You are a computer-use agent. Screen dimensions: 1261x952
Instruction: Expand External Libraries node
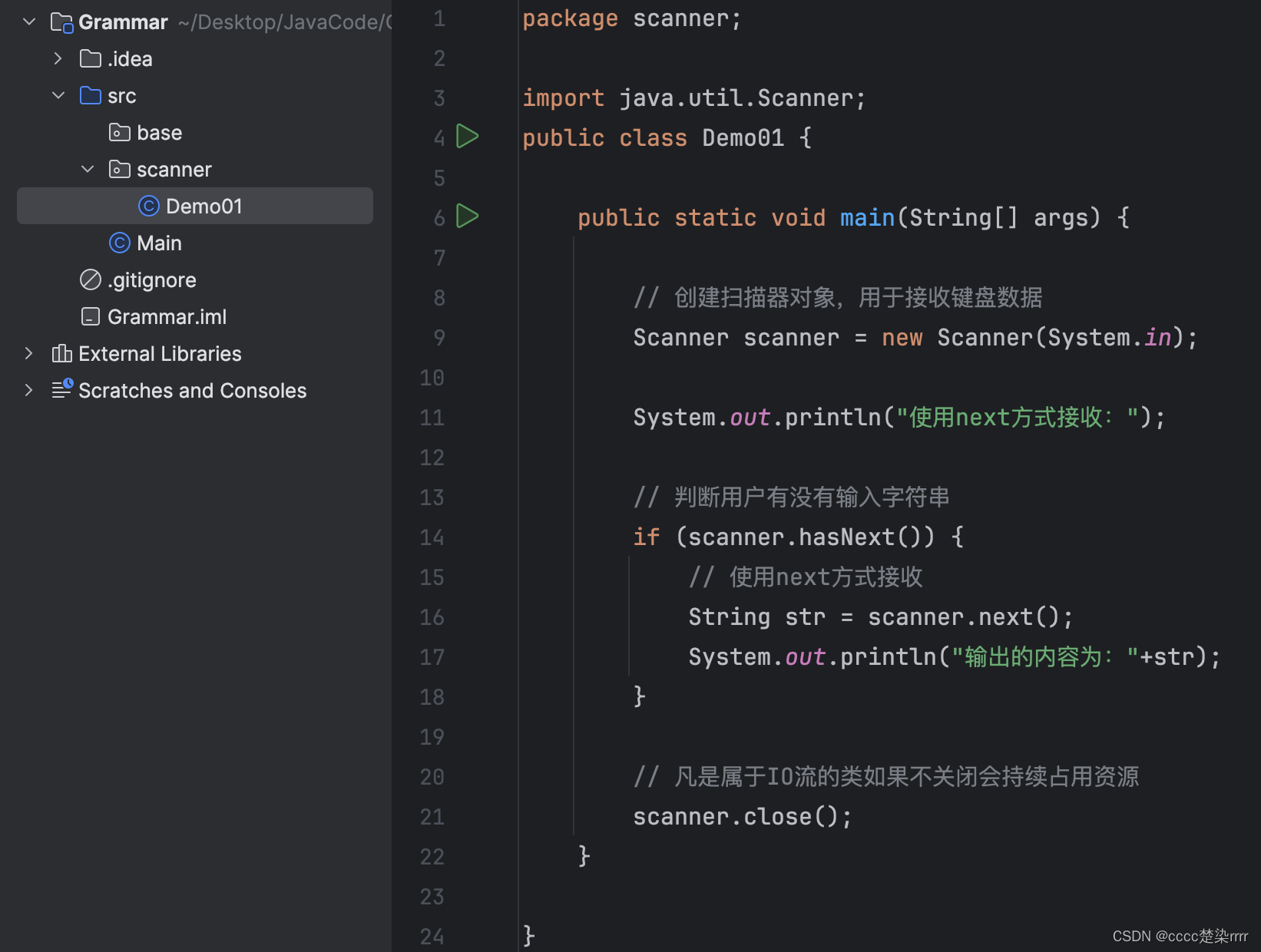[x=29, y=353]
